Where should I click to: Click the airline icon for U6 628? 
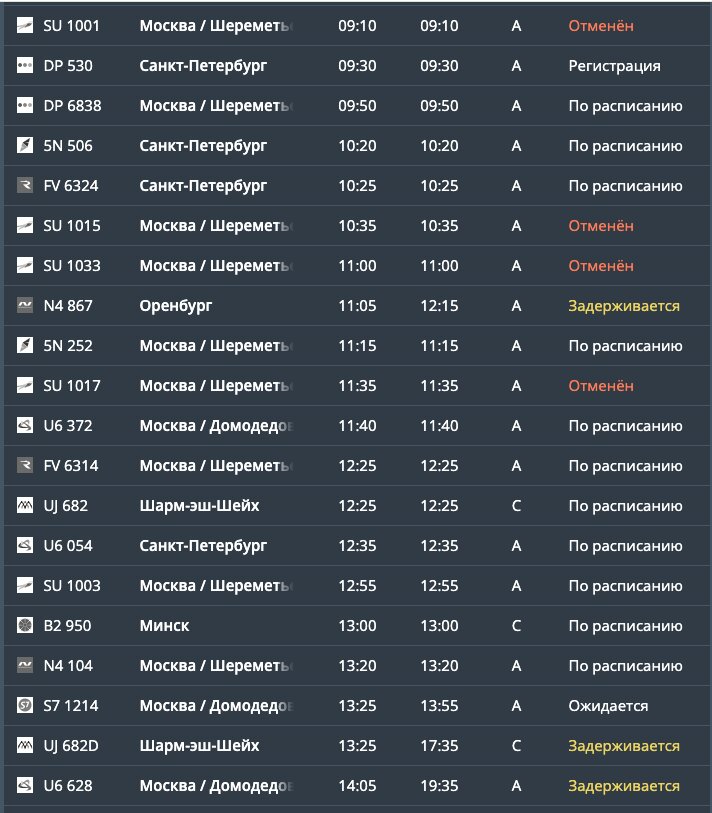(24, 785)
